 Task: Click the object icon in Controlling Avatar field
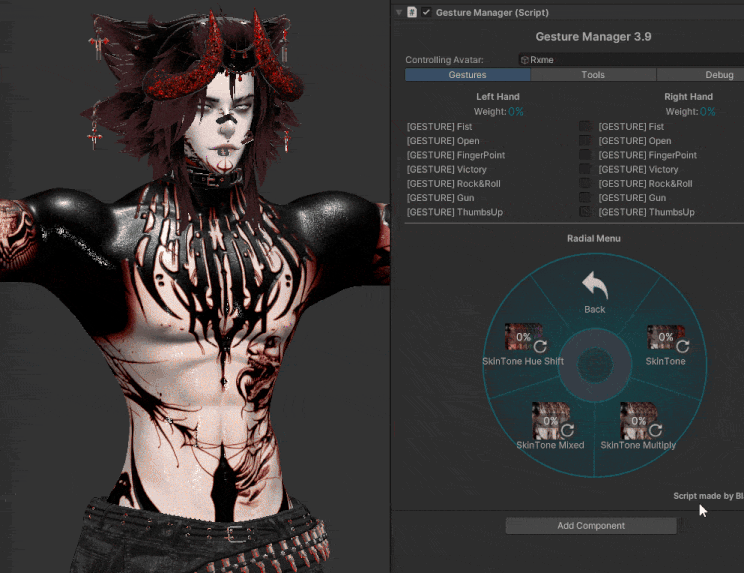click(524, 60)
